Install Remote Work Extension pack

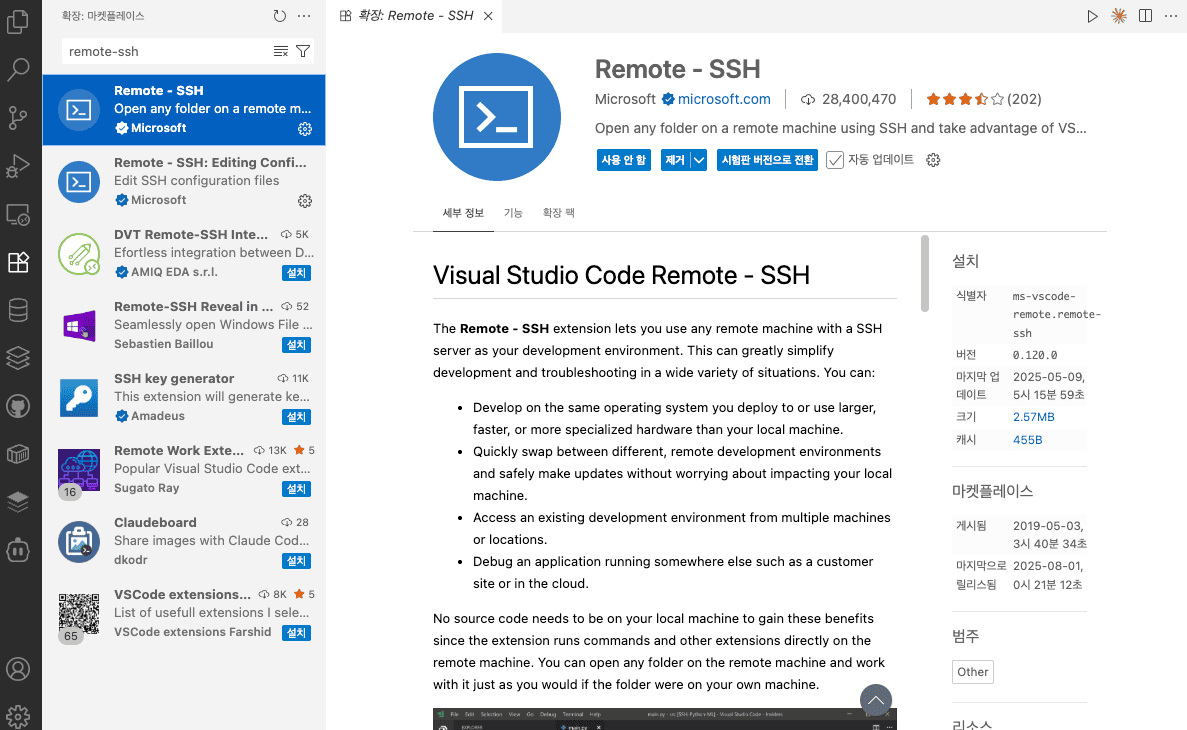(296, 488)
